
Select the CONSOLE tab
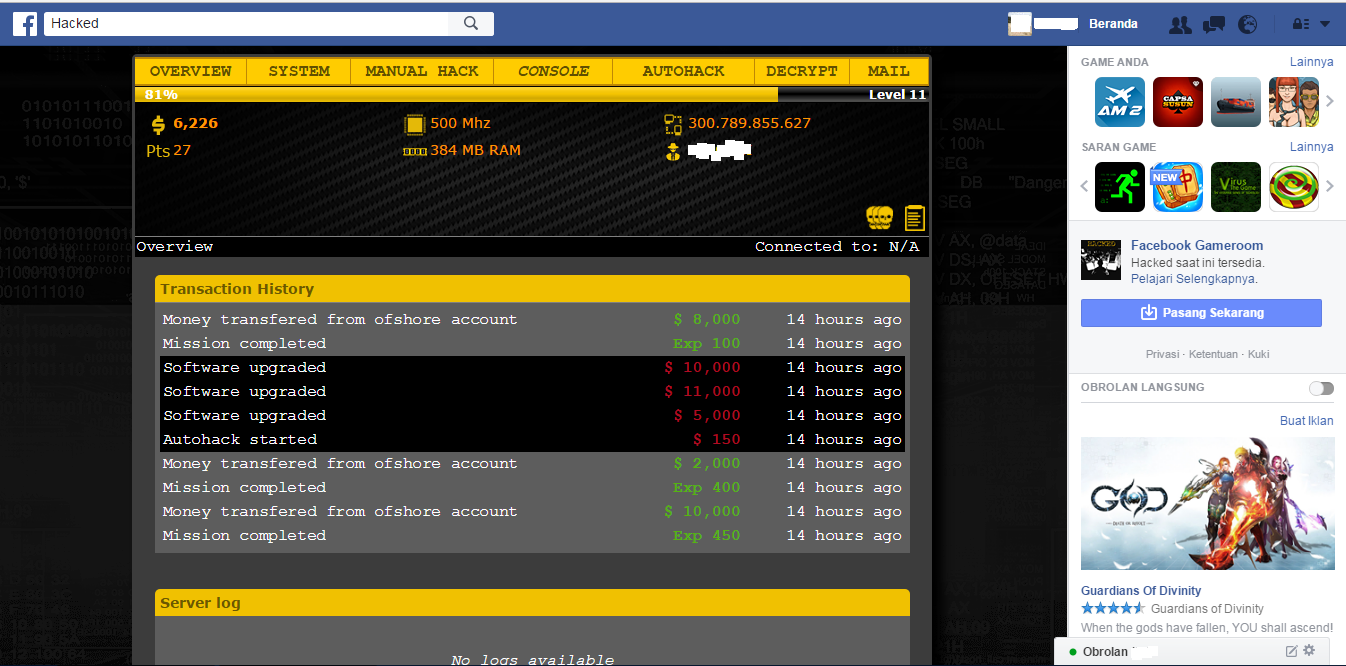553,71
